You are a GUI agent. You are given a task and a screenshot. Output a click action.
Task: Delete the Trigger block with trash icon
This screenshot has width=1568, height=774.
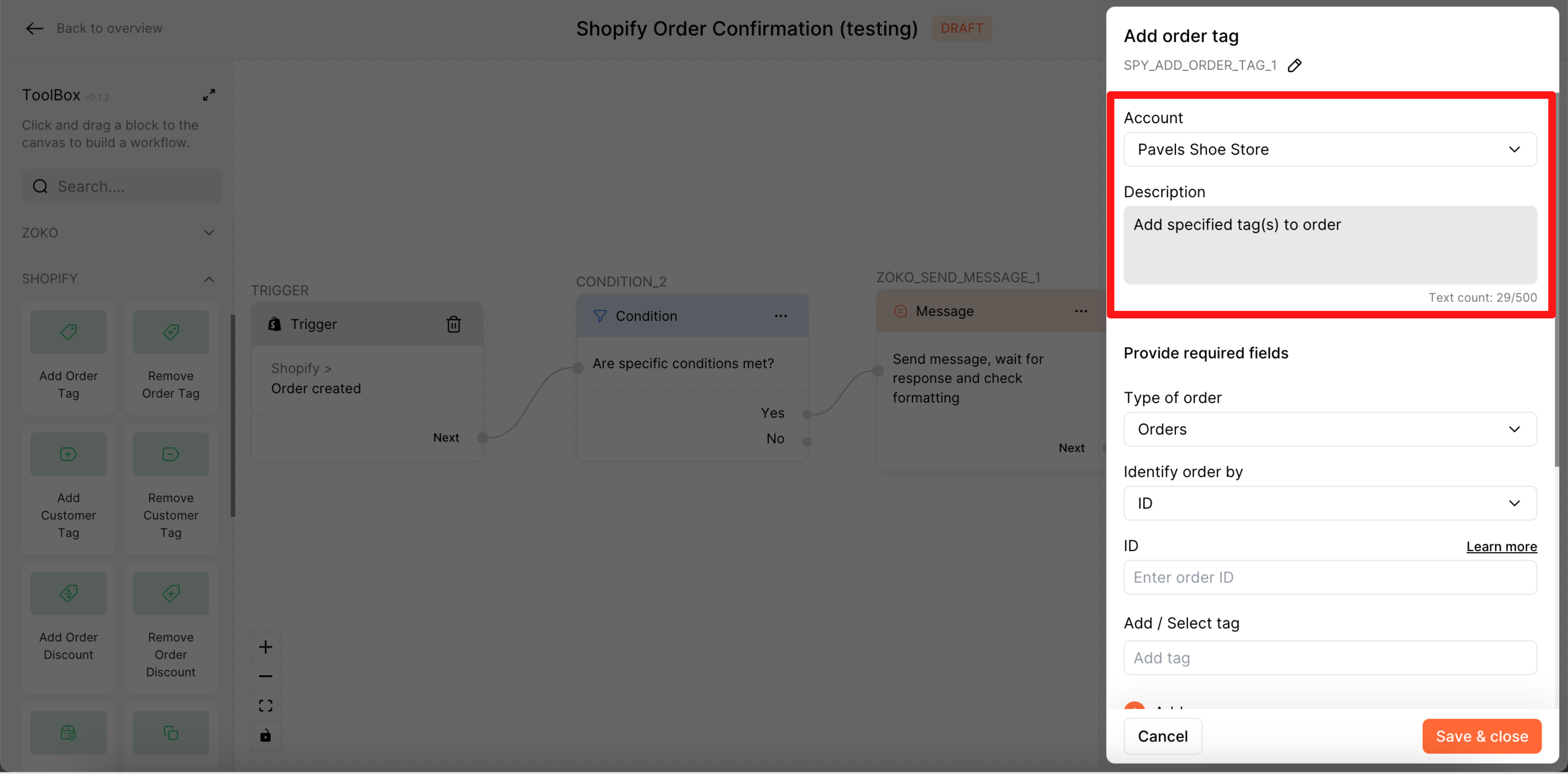point(454,324)
